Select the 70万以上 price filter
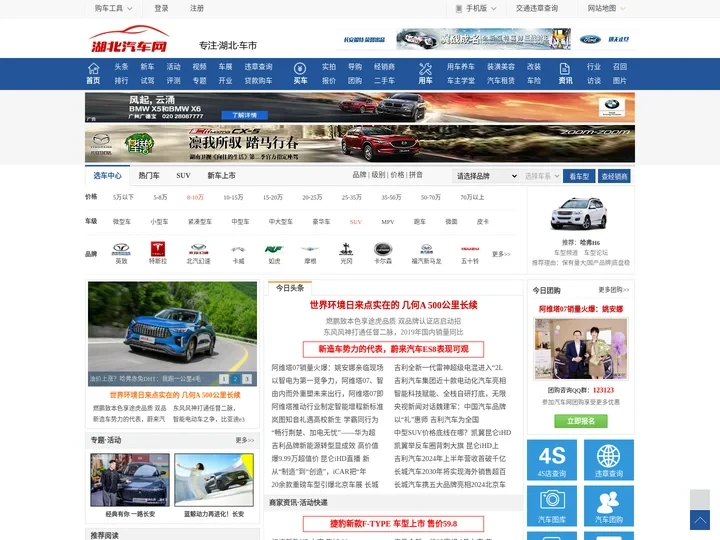This screenshot has height=540, width=720. [x=472, y=197]
